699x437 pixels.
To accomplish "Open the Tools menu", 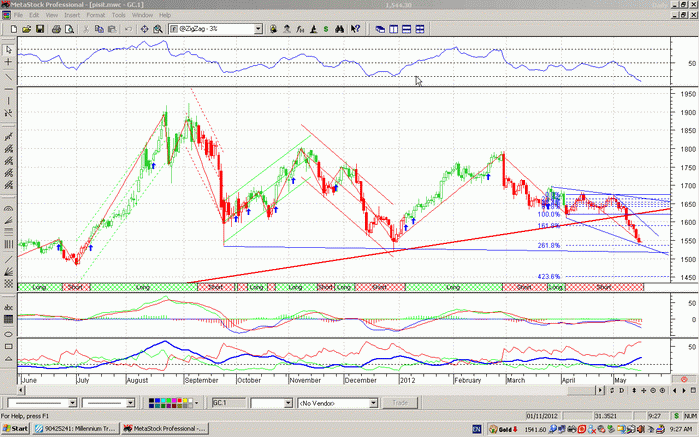I will (x=119, y=16).
